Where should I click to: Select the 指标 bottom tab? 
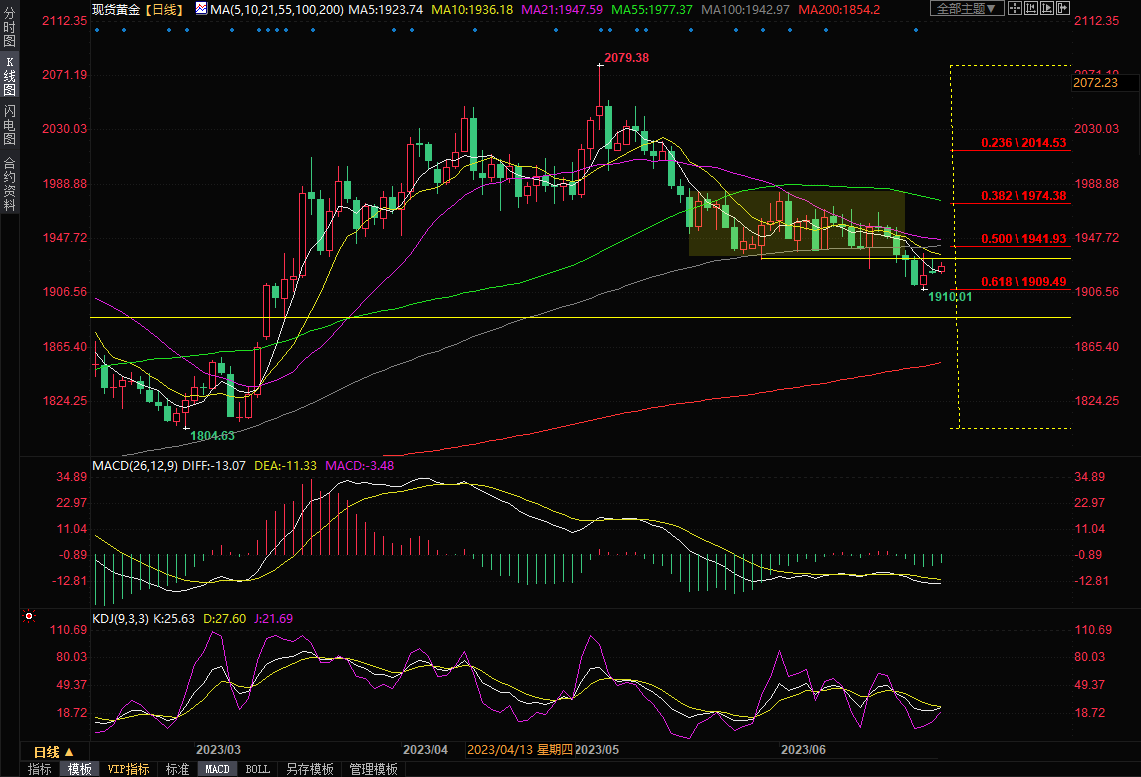(40, 769)
